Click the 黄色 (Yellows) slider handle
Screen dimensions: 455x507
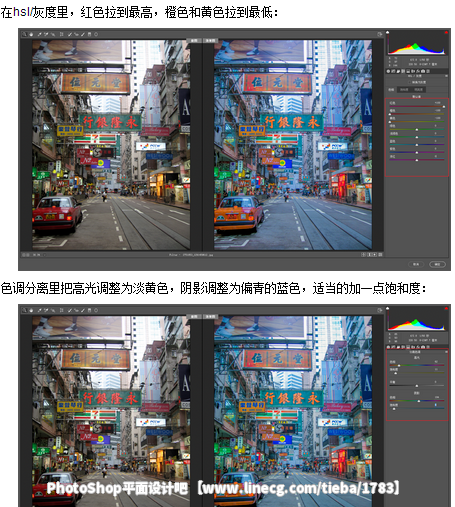(390, 122)
